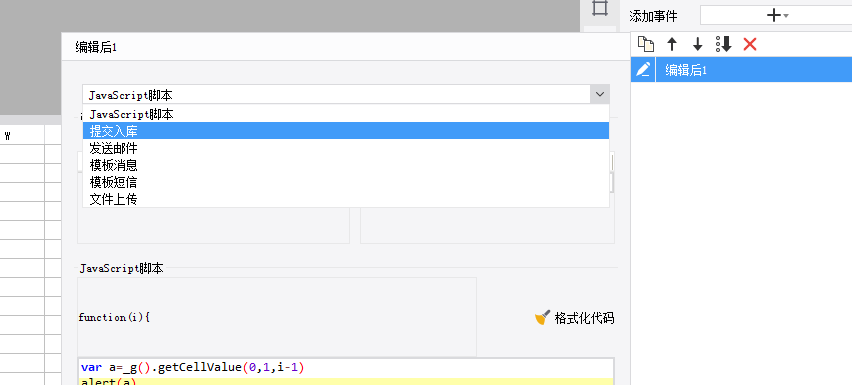Move event down with the down arrow

698,45
